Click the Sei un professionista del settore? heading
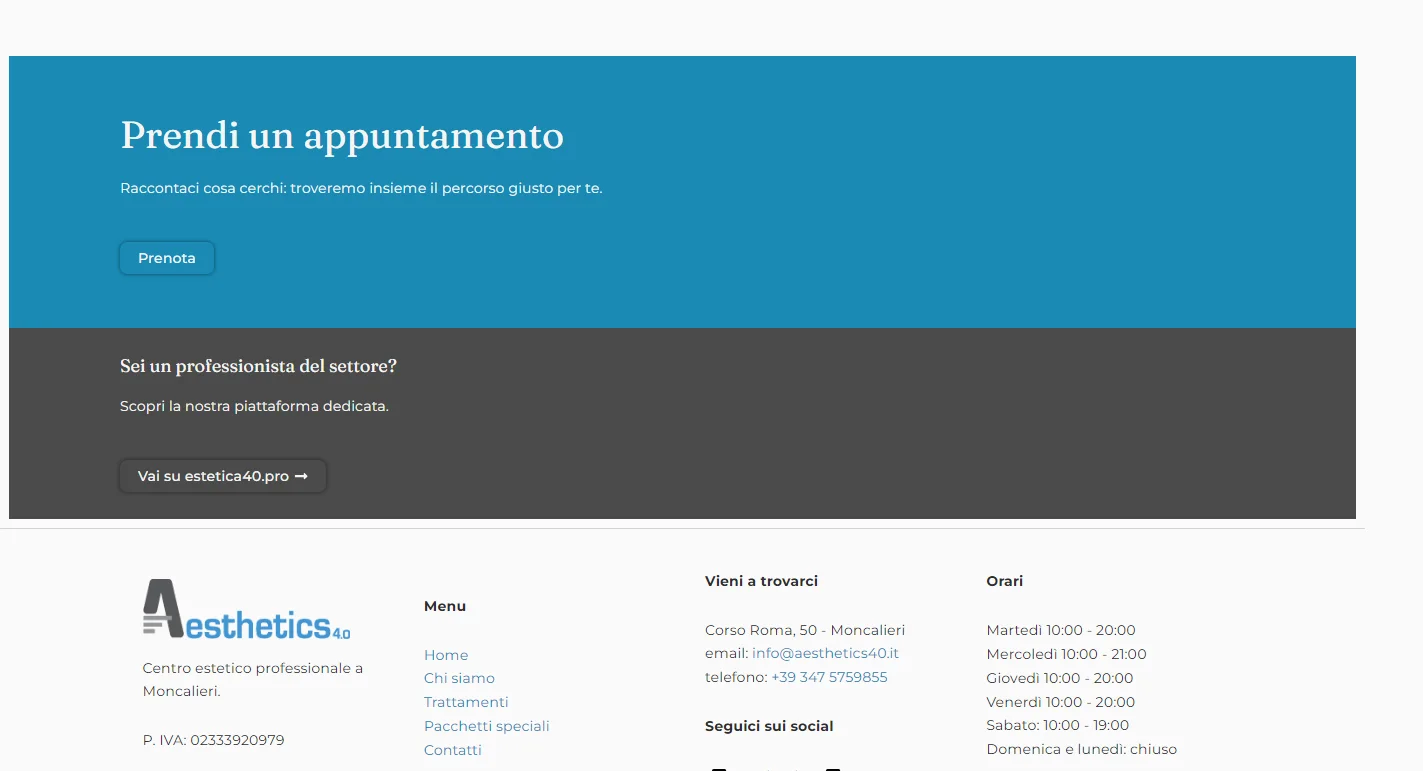 coord(258,366)
